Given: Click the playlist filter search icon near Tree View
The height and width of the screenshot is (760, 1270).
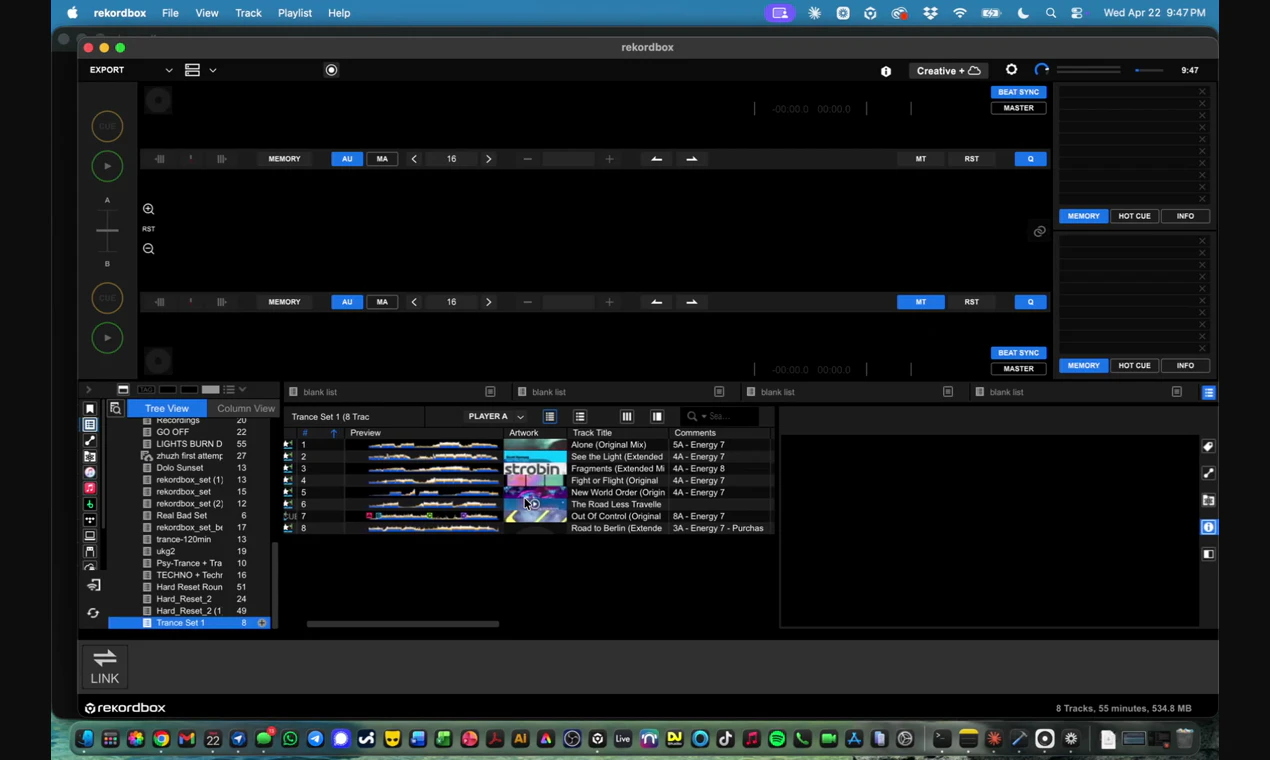Looking at the screenshot, I should (x=115, y=409).
